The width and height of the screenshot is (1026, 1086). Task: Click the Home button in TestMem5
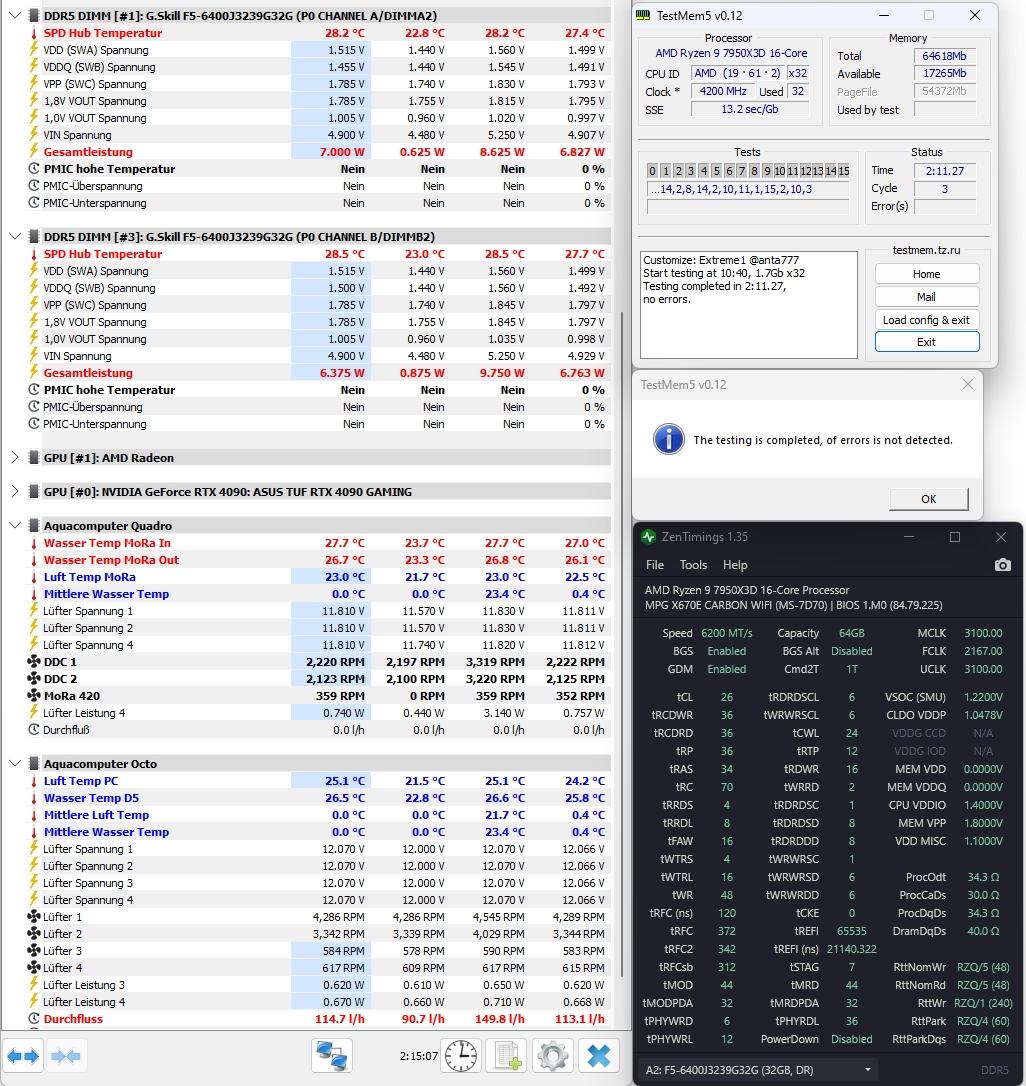(926, 274)
